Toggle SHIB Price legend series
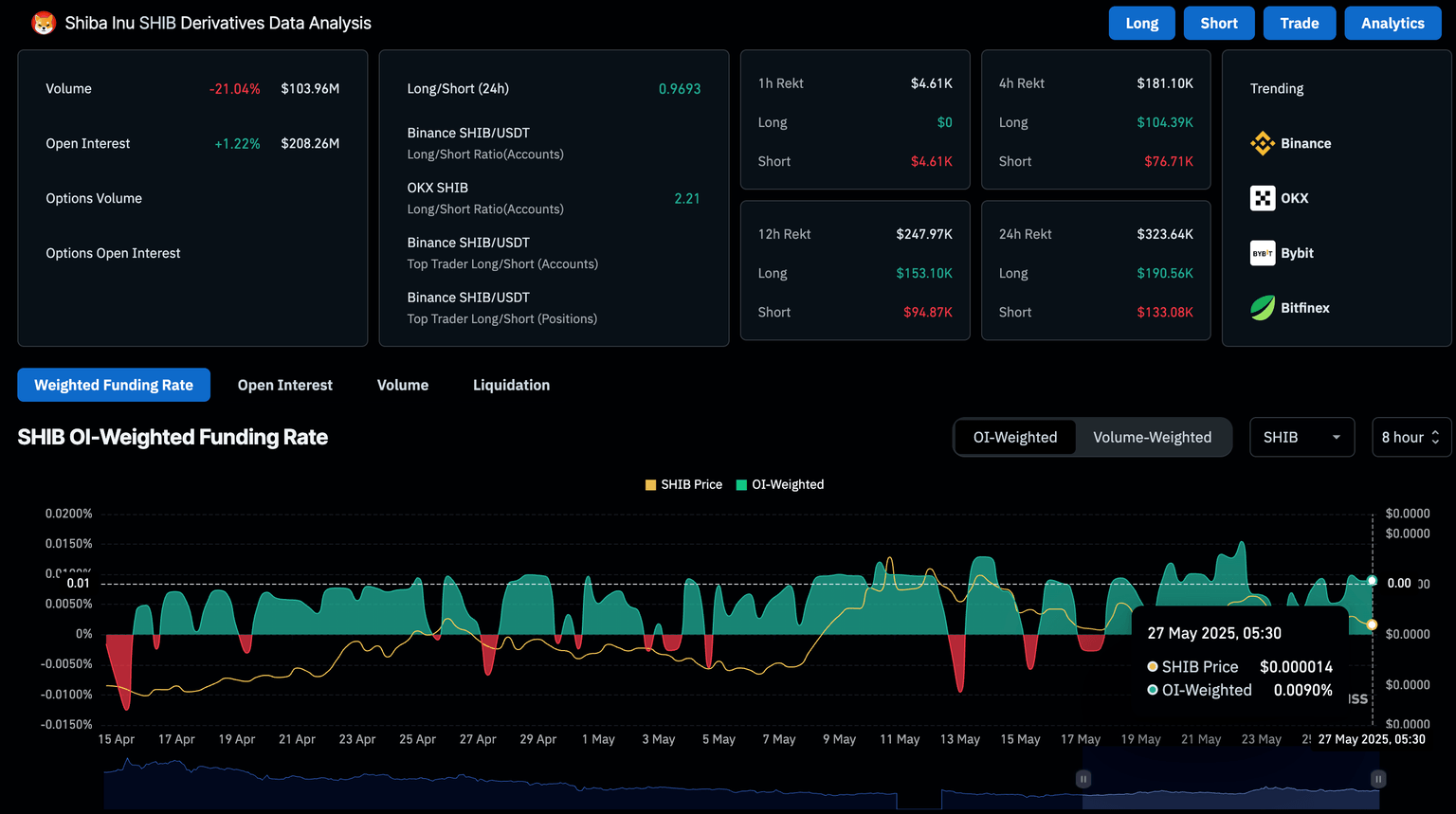Screen dimensions: 1456x814 [683, 484]
